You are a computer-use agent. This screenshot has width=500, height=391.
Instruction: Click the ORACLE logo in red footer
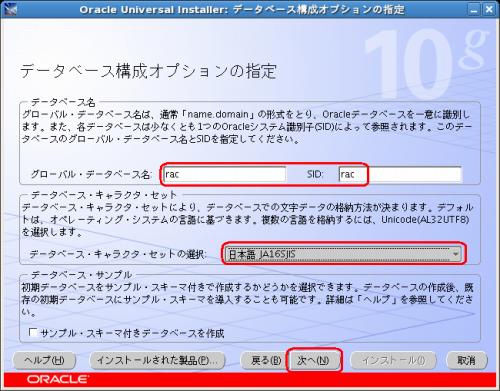(x=57, y=379)
